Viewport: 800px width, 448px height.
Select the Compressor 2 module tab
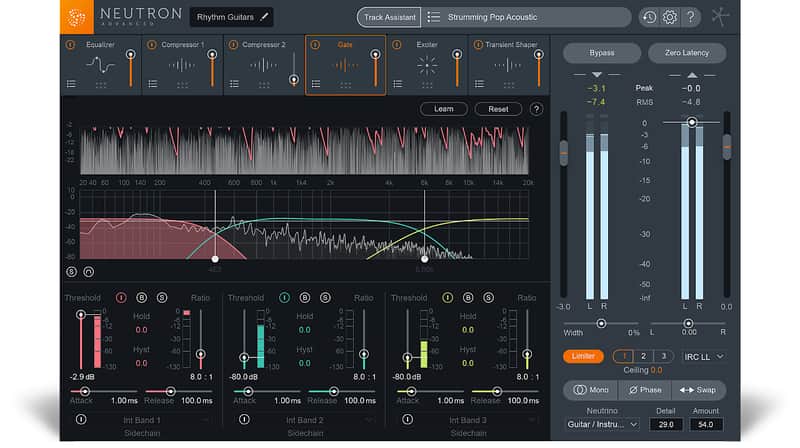[x=264, y=65]
